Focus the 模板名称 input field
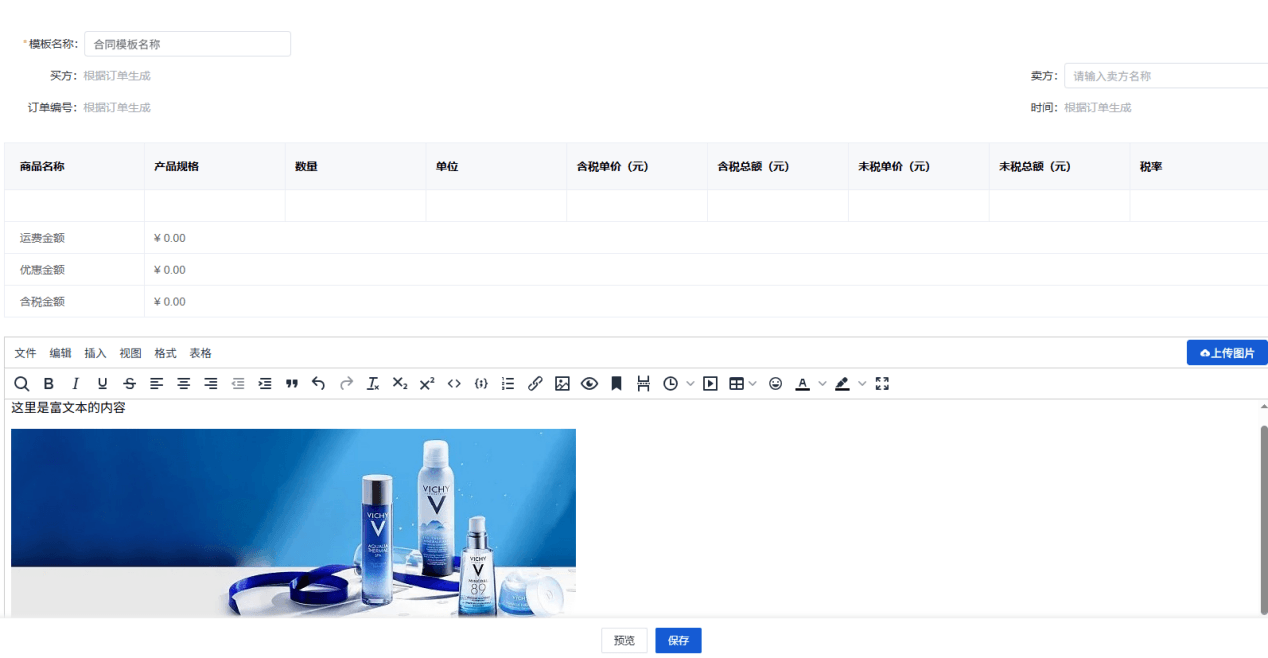Screen dimensions: 1268x658 (x=187, y=44)
